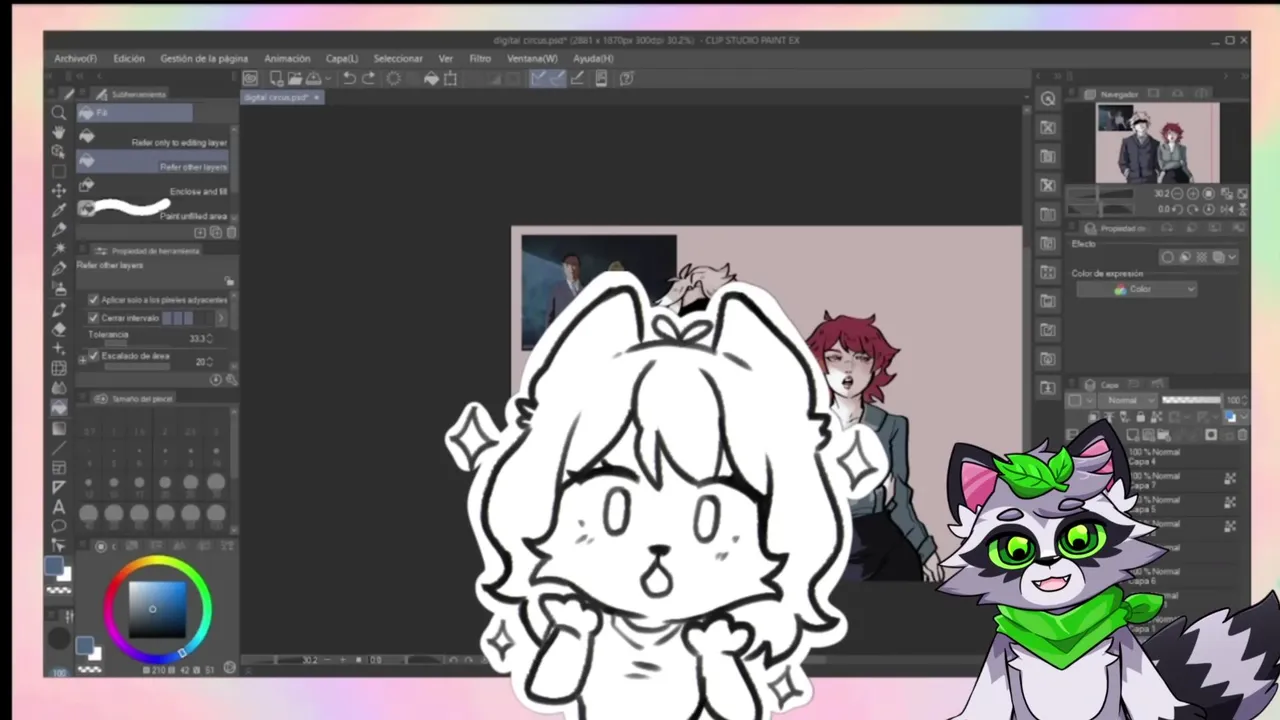The image size is (1280, 720).
Task: Close the 'digital circus.psd' tab
Action: (x=316, y=98)
